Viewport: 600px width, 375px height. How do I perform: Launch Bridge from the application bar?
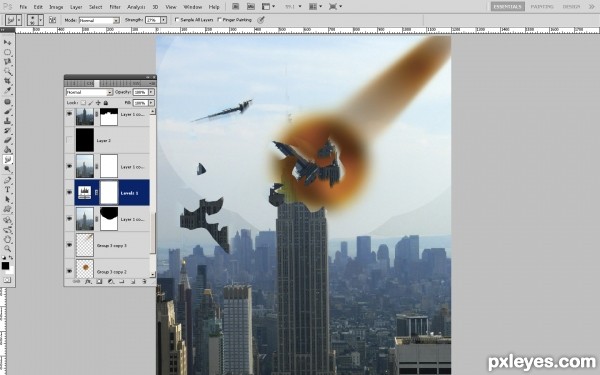[236, 7]
